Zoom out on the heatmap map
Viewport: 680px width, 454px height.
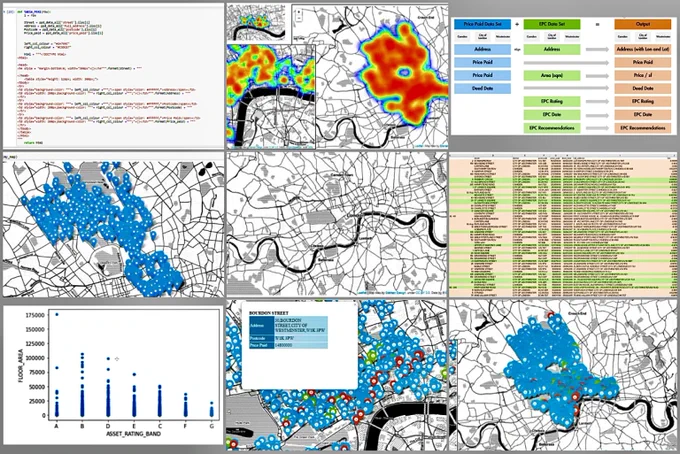point(299,18)
